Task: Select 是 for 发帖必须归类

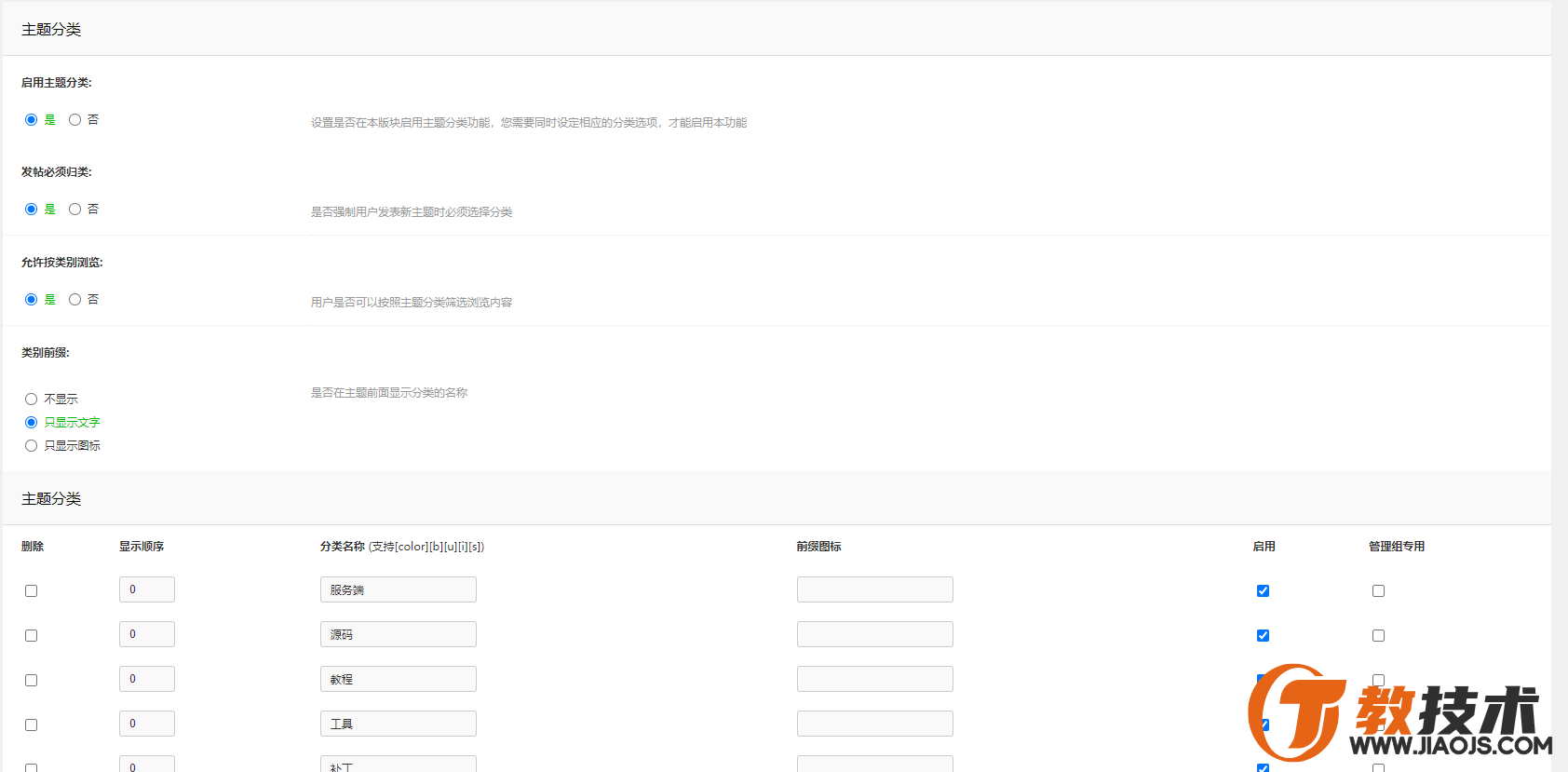Action: point(31,210)
